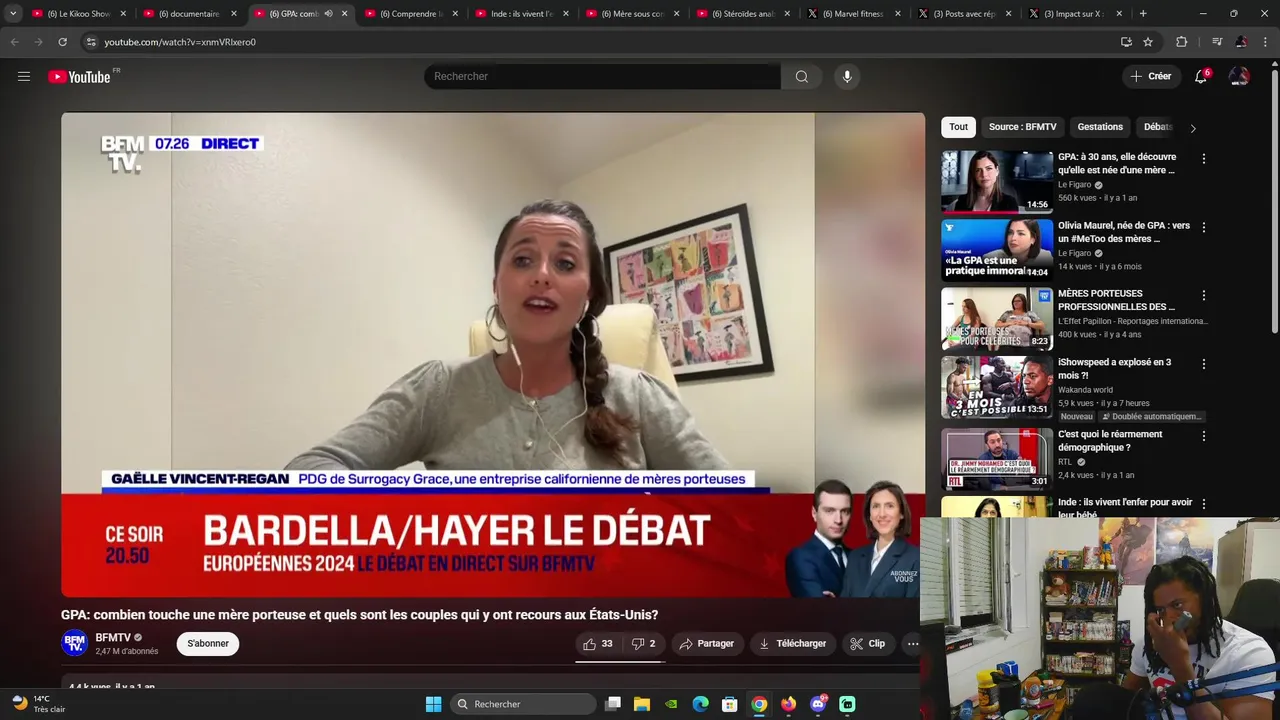This screenshot has width=1280, height=720.
Task: Open the BFMTV channel avatar
Action: (74, 643)
